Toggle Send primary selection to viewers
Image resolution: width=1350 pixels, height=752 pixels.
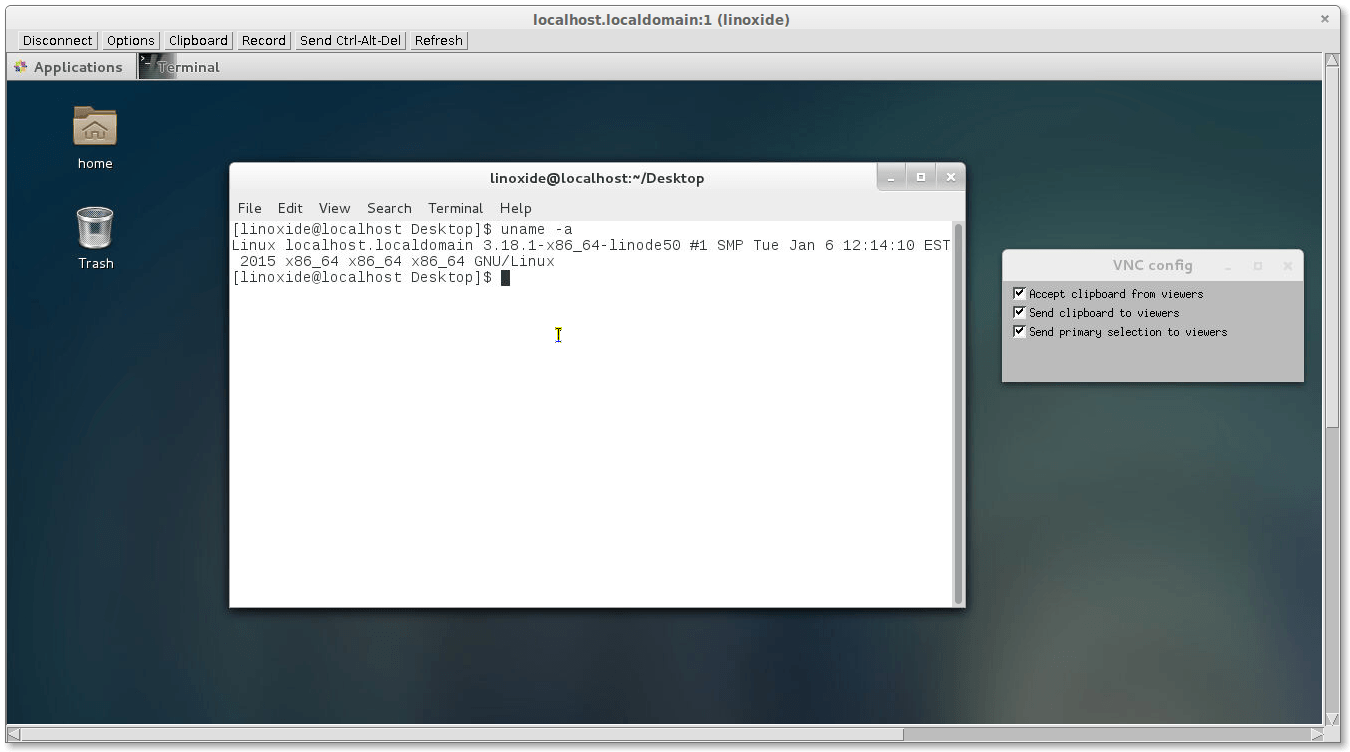point(1019,331)
